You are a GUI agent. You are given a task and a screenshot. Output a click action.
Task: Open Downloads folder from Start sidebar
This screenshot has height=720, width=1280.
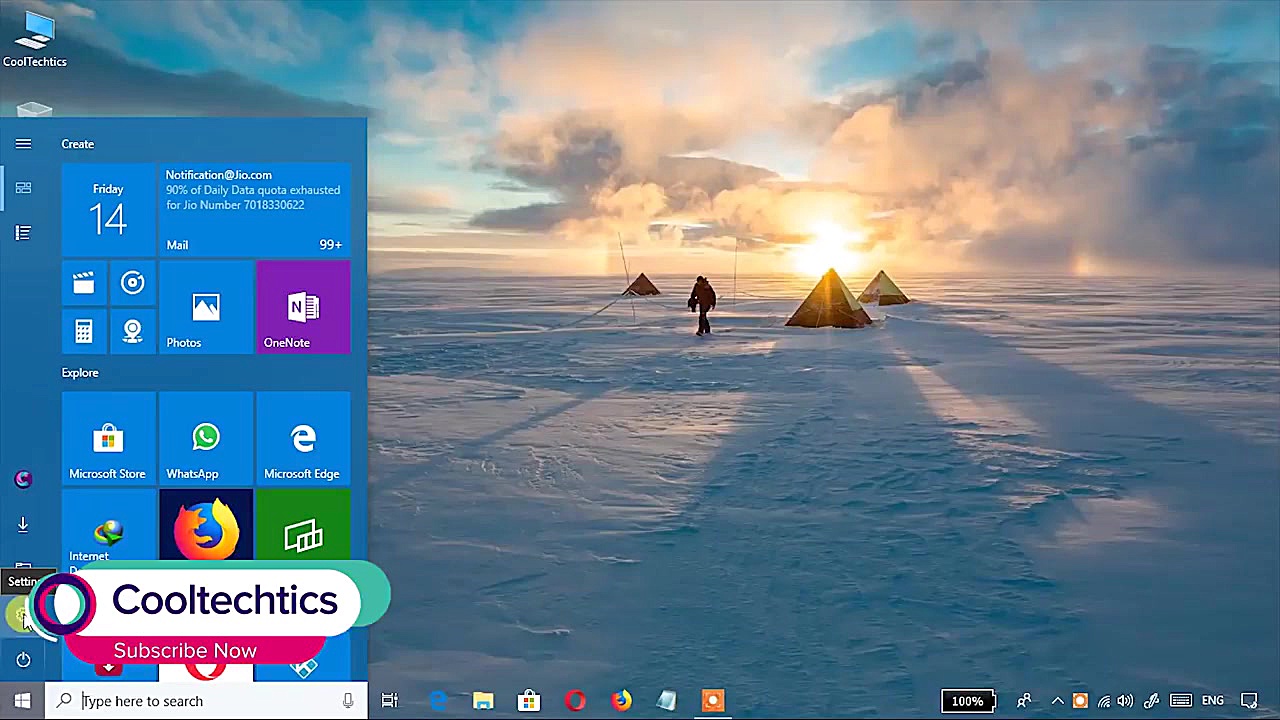pos(23,524)
